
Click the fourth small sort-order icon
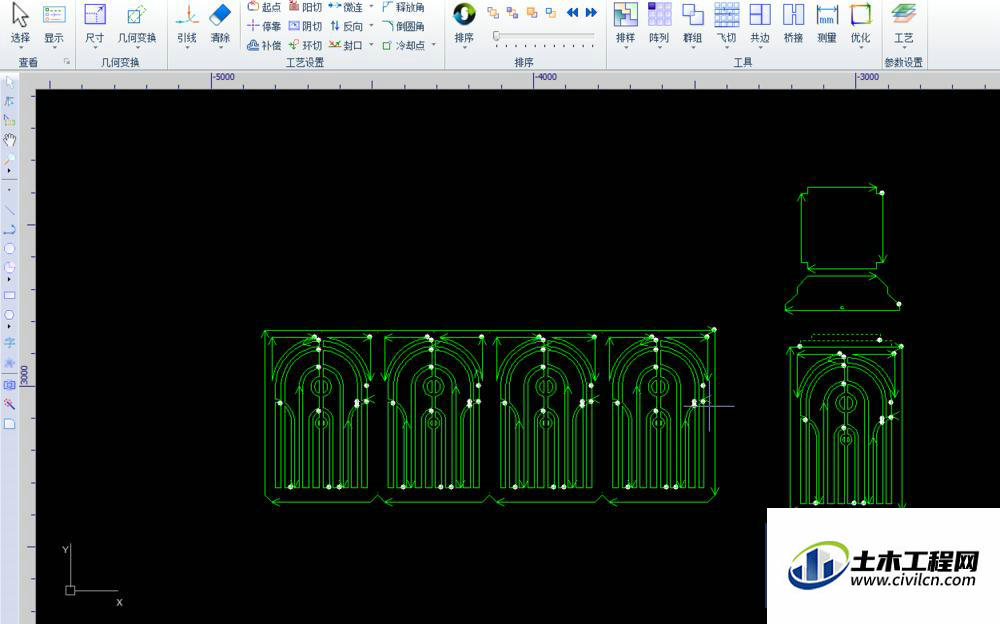pos(551,12)
